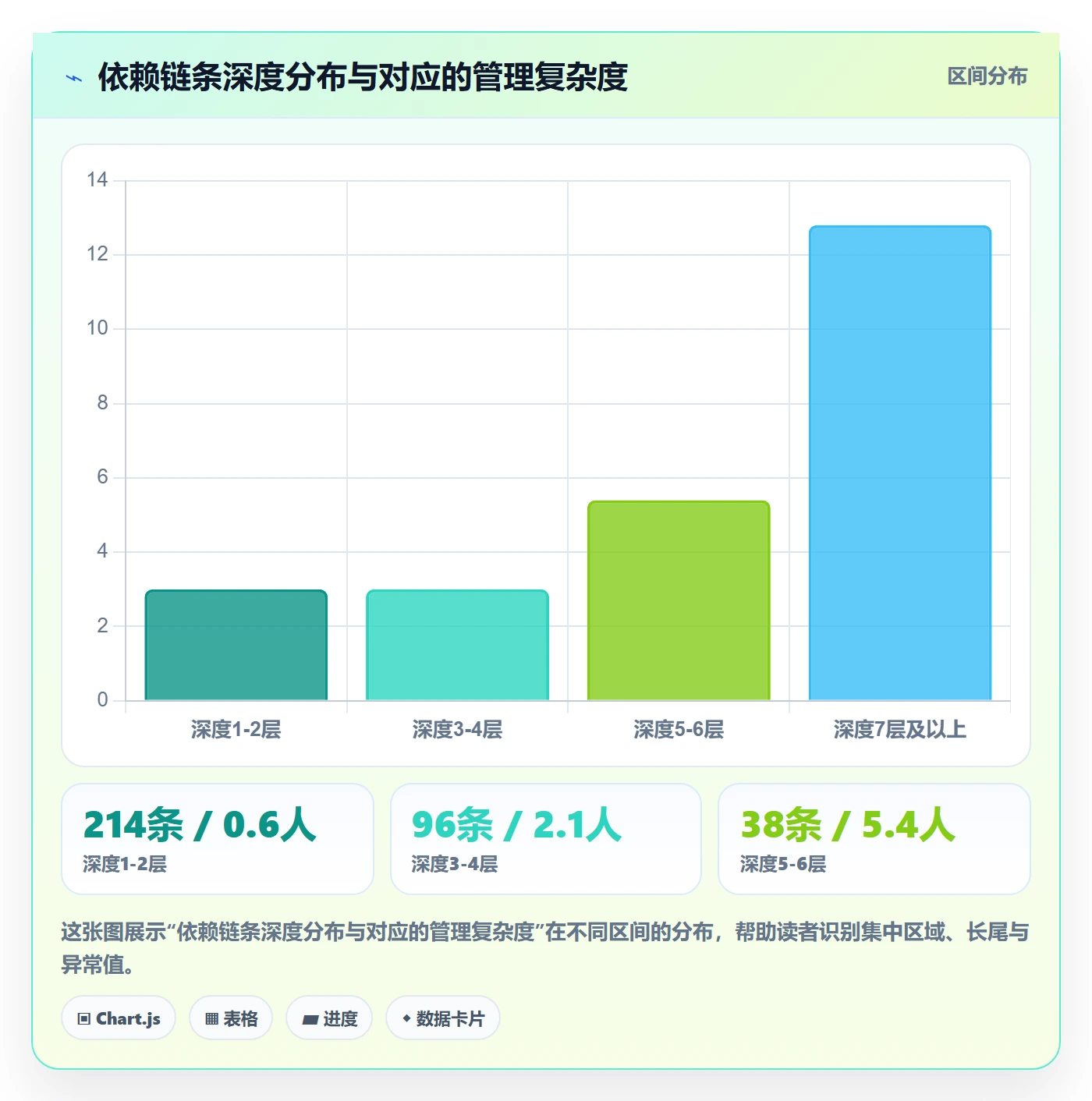1092x1101 pixels.
Task: Click the blue 深度7层及以上 bar
Action: coord(900,463)
